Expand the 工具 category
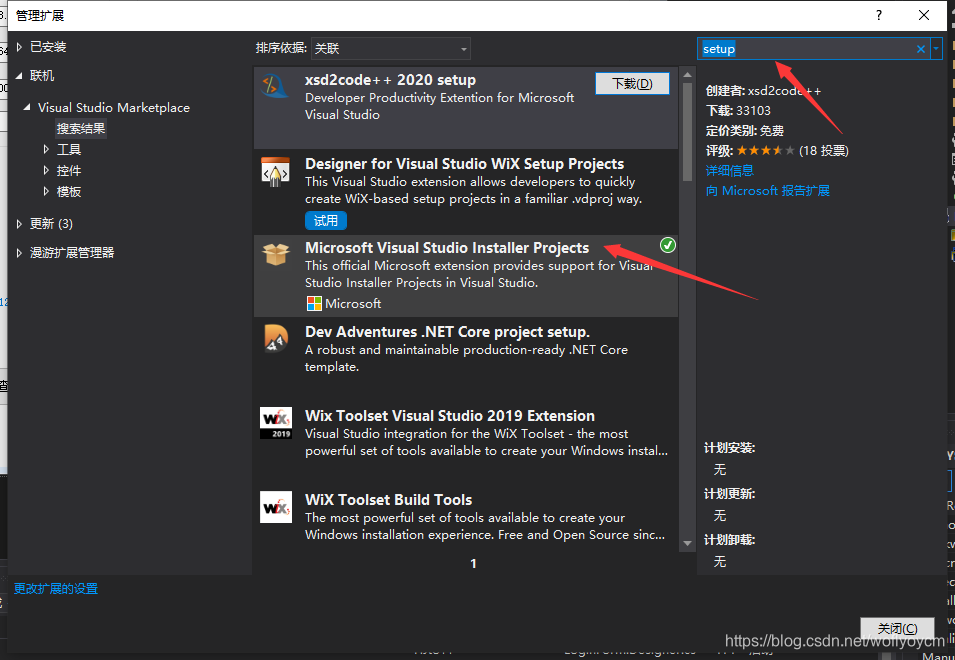The height and width of the screenshot is (660, 955). (x=46, y=149)
